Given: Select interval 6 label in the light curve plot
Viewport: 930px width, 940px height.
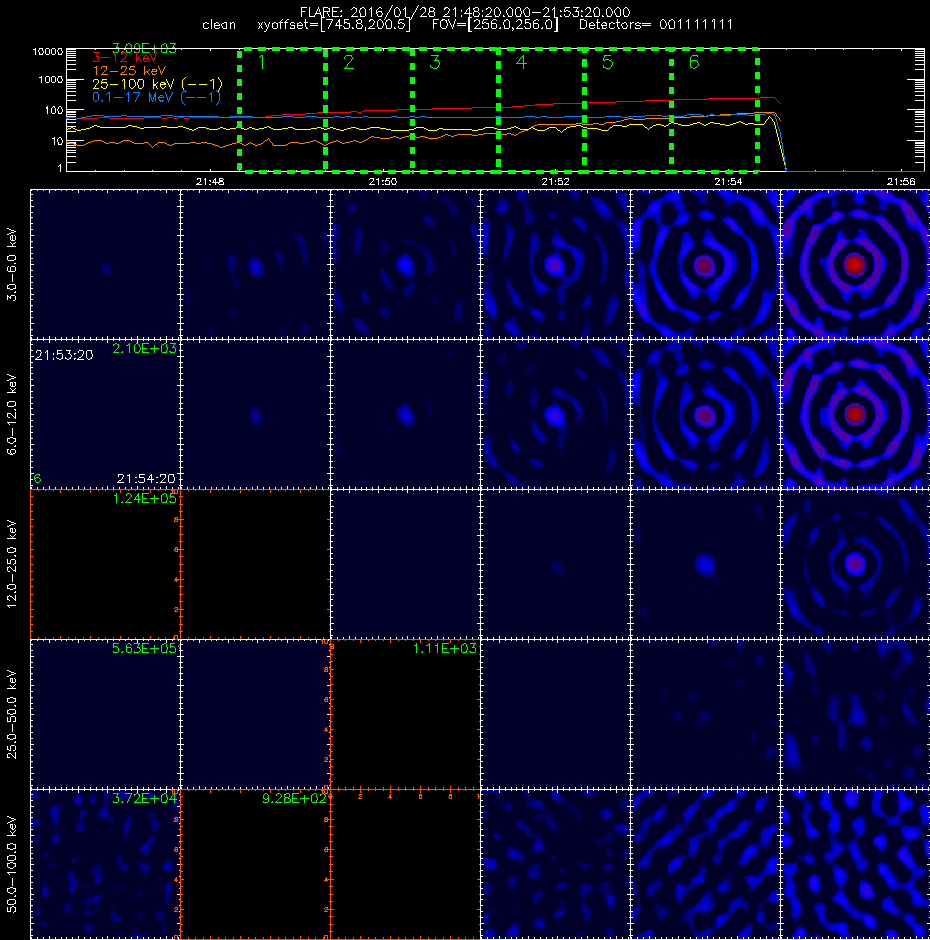Looking at the screenshot, I should coord(694,62).
